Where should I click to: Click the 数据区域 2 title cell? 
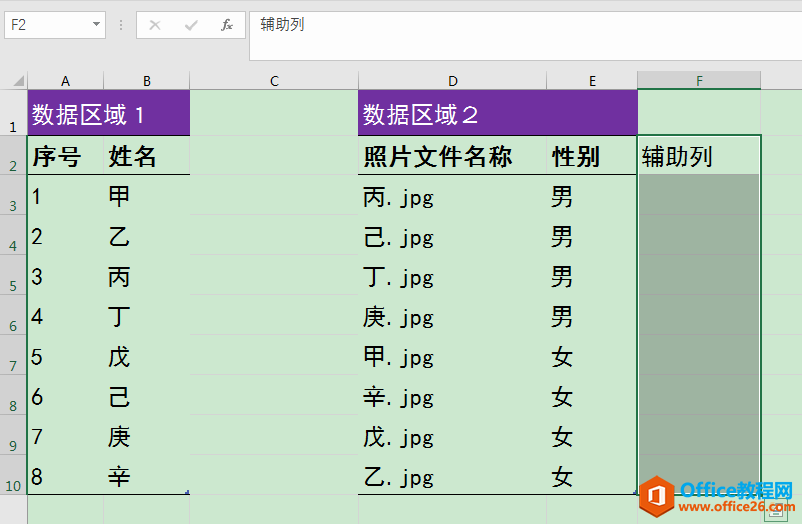point(498,113)
